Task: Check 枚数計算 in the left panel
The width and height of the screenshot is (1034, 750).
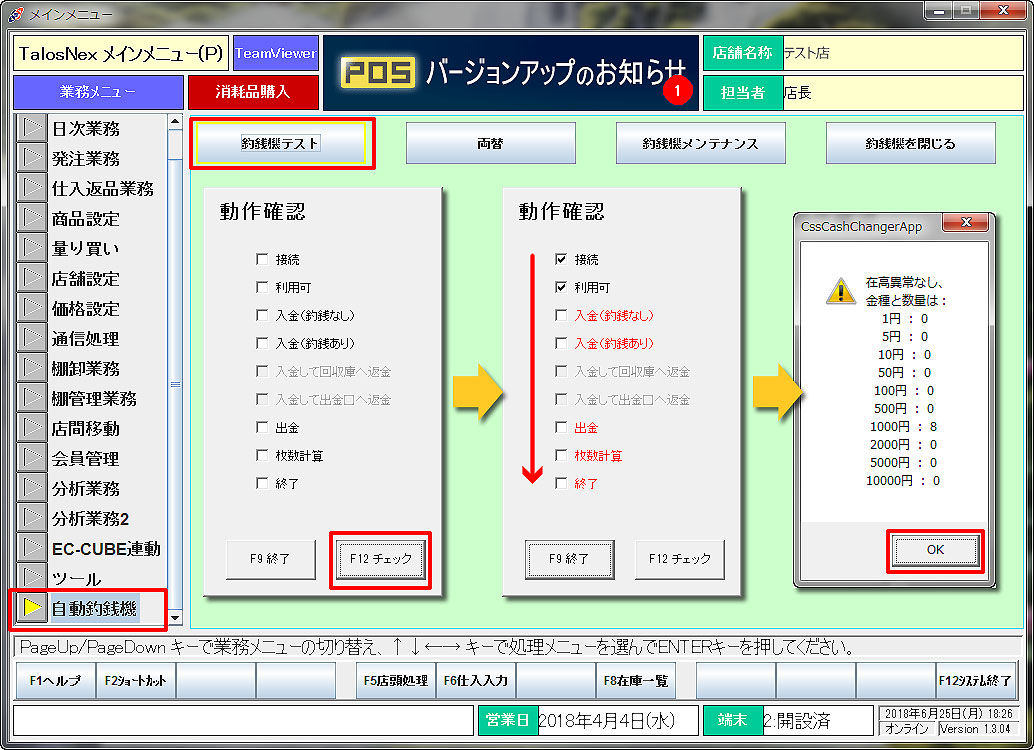Action: pos(262,455)
